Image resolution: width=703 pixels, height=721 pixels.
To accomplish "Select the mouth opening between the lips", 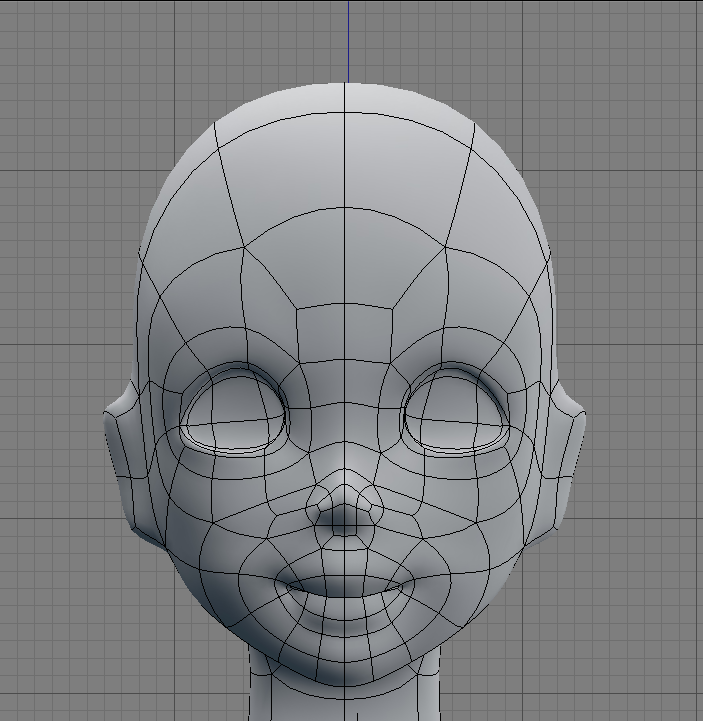I will (344, 586).
